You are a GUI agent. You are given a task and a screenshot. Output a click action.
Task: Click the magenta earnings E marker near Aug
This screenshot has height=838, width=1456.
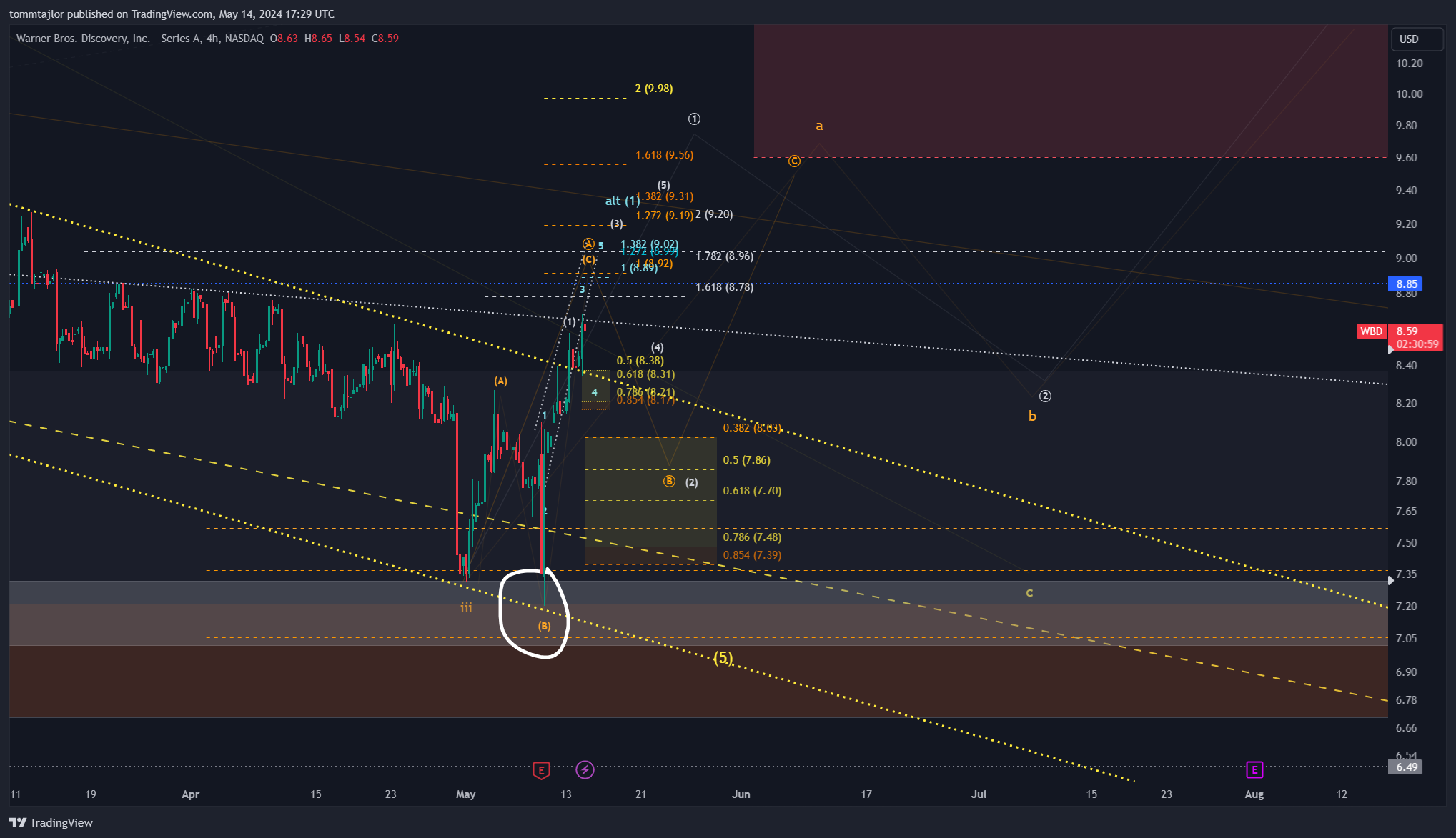tap(1254, 769)
